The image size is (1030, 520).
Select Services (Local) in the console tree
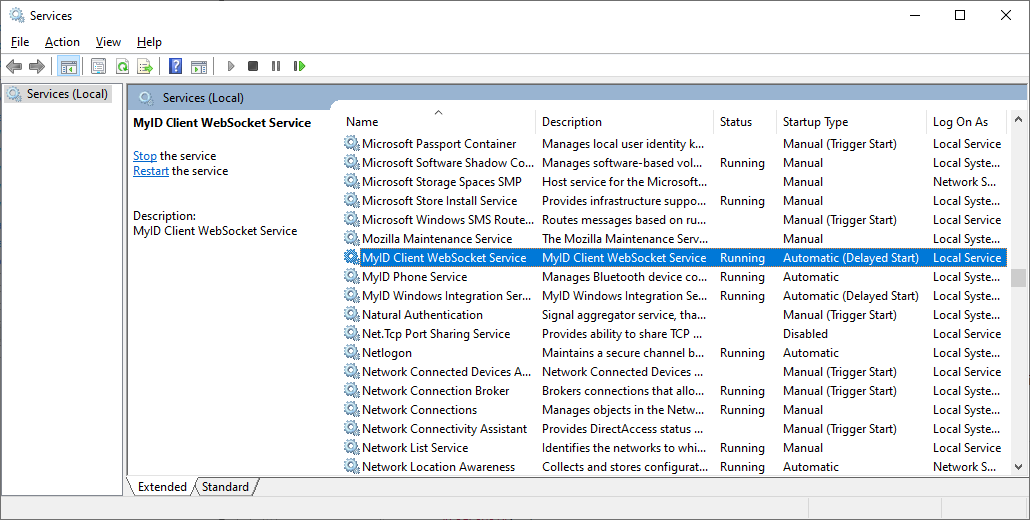[66, 94]
